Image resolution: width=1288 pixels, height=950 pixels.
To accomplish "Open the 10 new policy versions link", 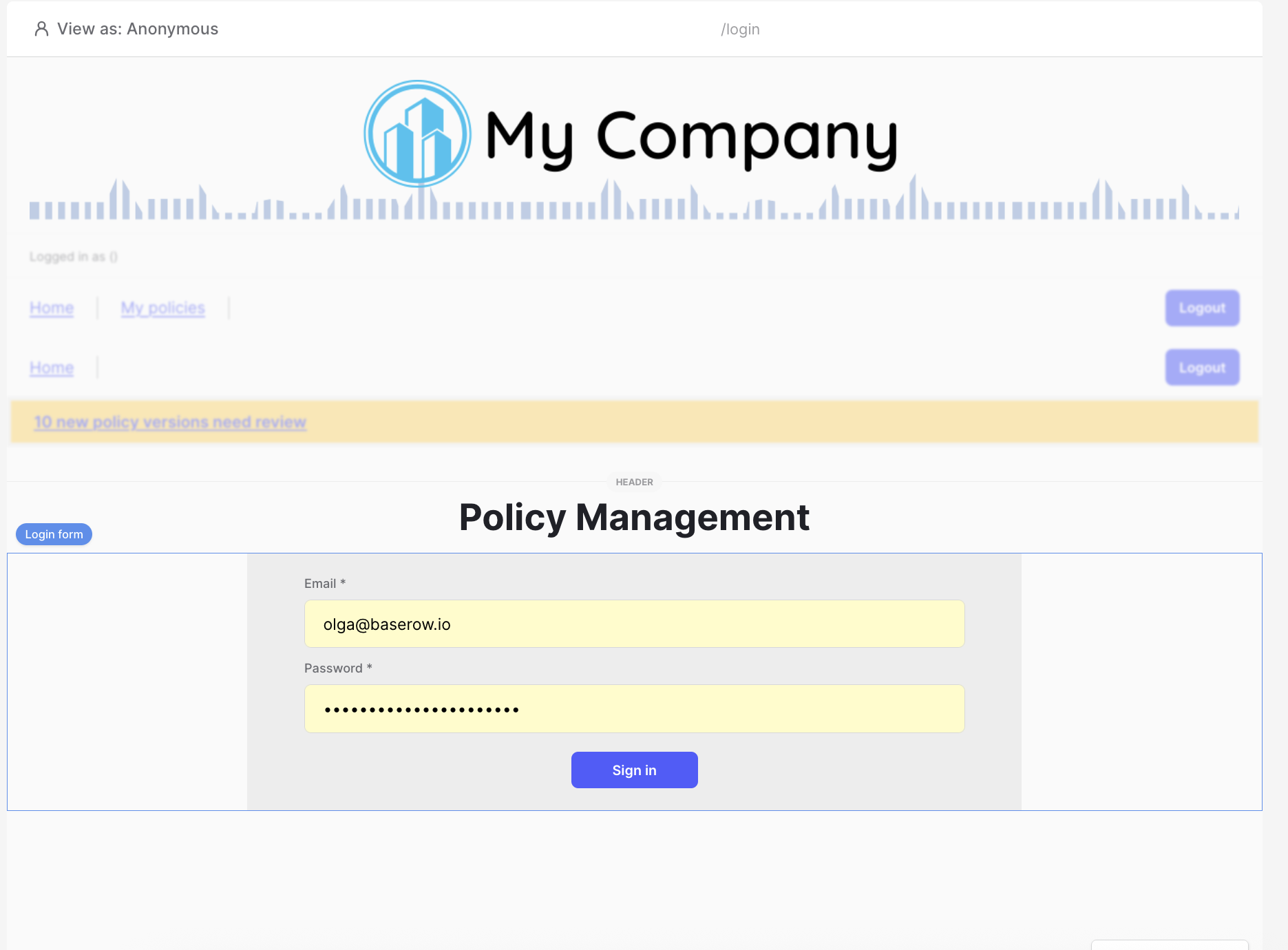I will [x=170, y=422].
